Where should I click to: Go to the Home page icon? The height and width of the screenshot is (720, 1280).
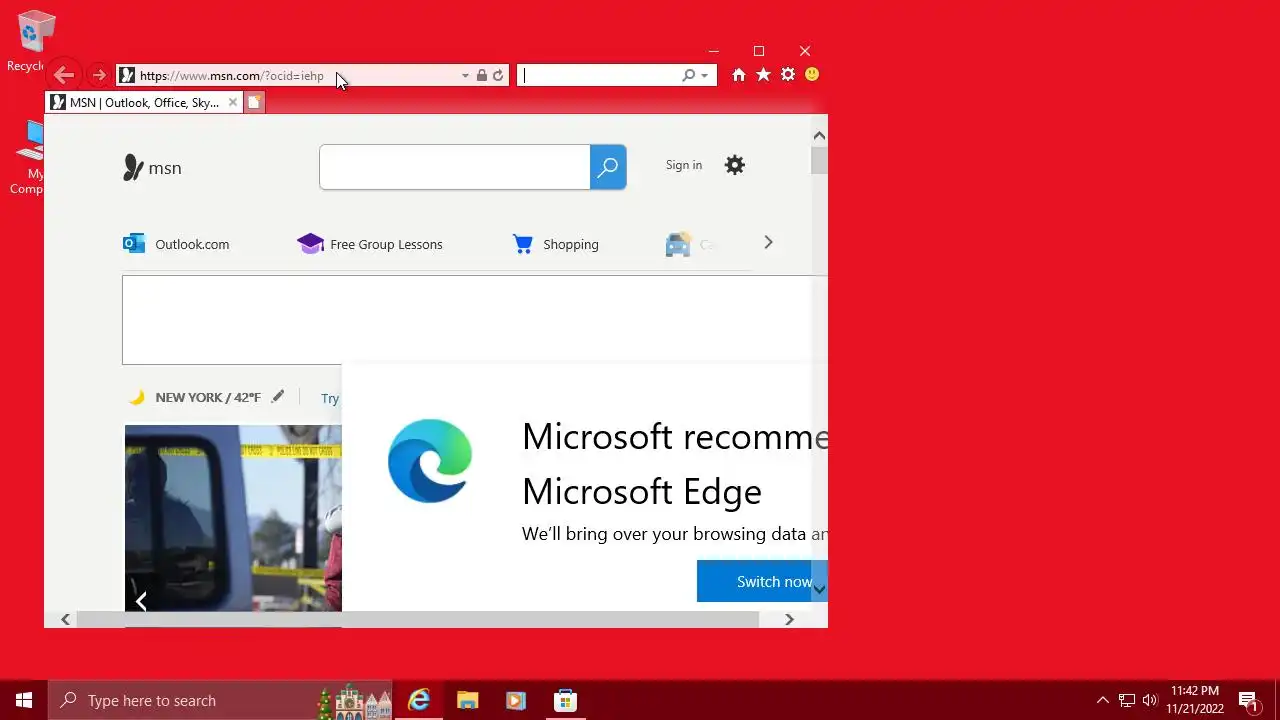pos(739,75)
